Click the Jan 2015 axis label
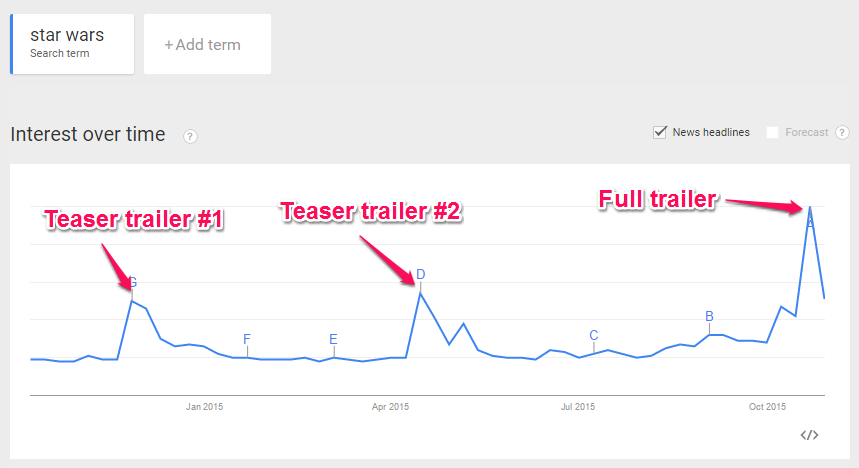 point(204,407)
